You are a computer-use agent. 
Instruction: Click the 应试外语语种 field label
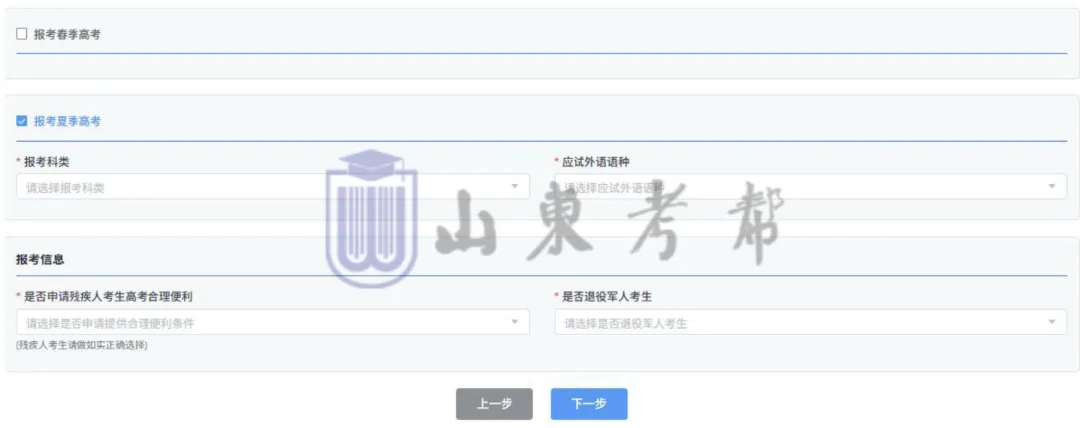click(596, 161)
